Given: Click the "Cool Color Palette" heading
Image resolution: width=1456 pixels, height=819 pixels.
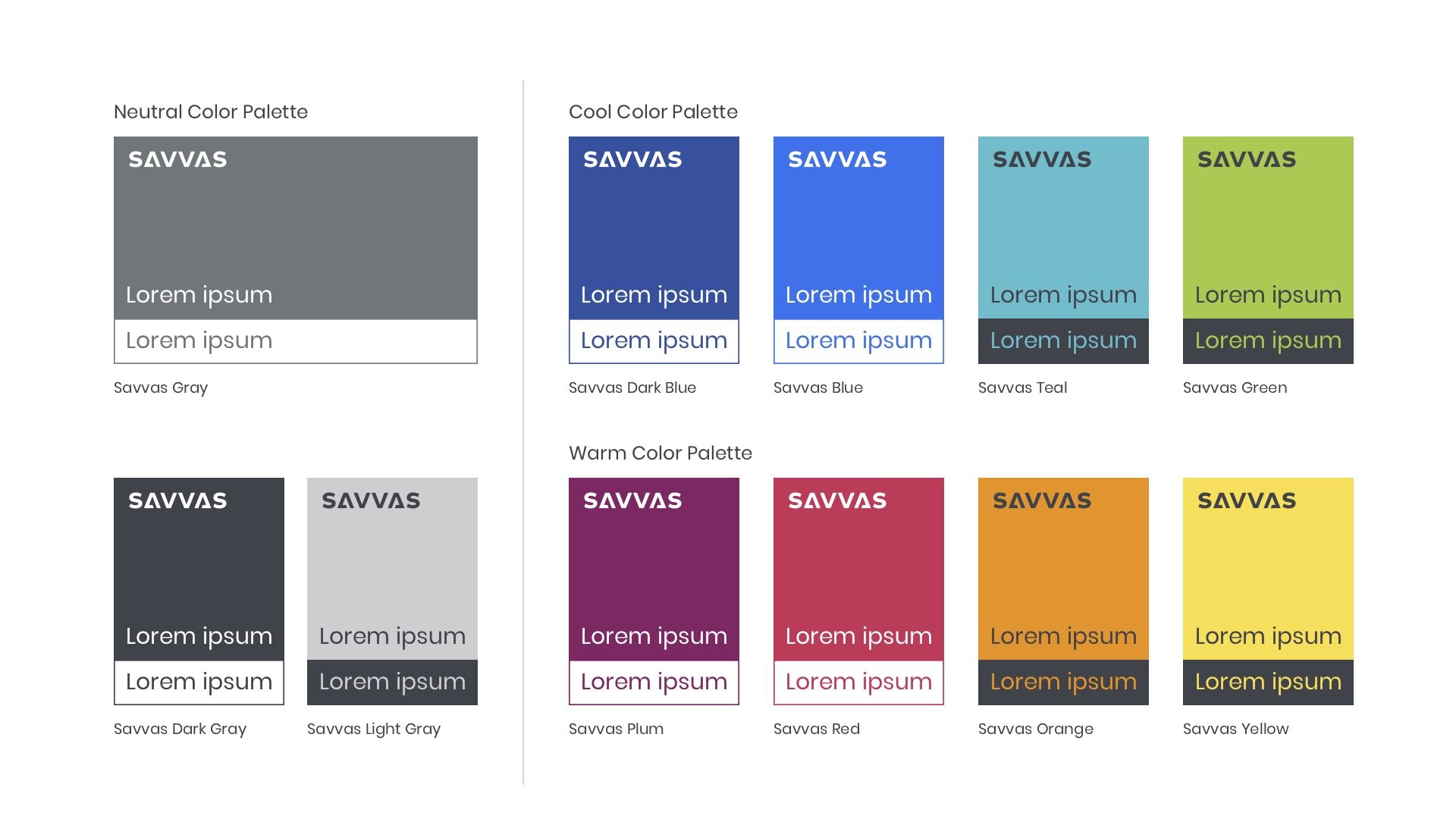Looking at the screenshot, I should click(653, 112).
